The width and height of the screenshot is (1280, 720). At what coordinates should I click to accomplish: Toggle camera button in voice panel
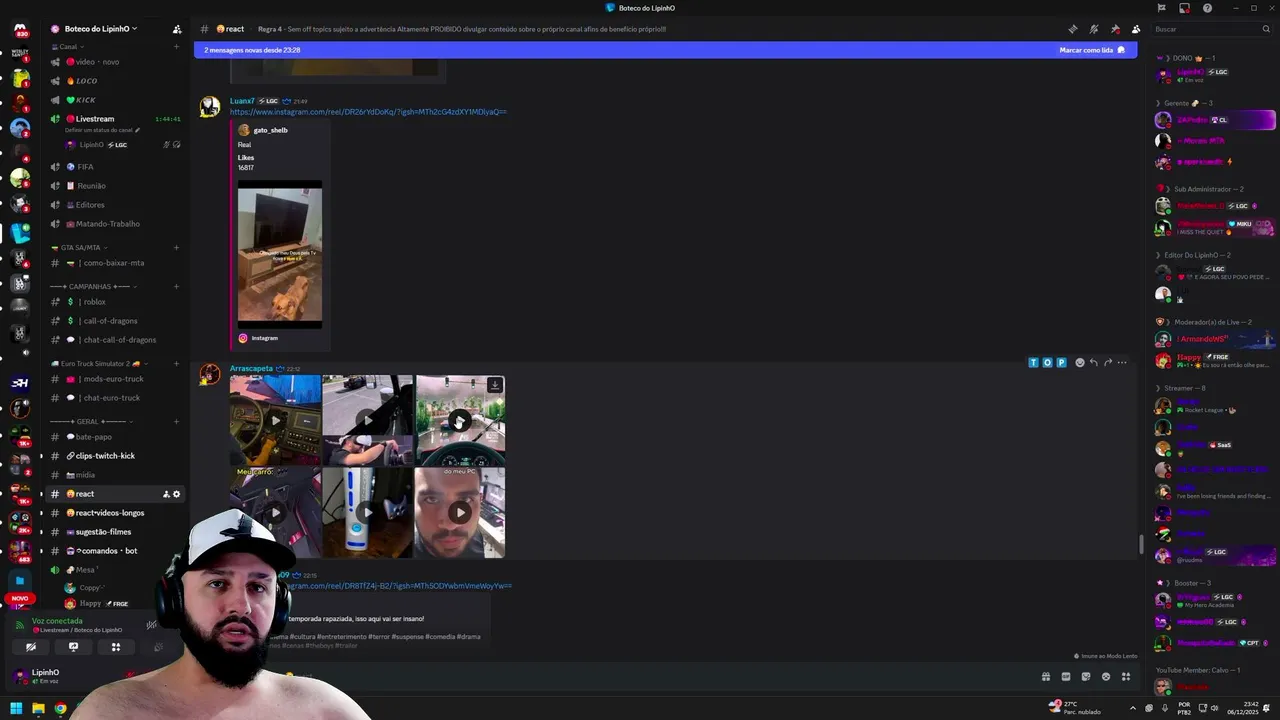tap(31, 647)
